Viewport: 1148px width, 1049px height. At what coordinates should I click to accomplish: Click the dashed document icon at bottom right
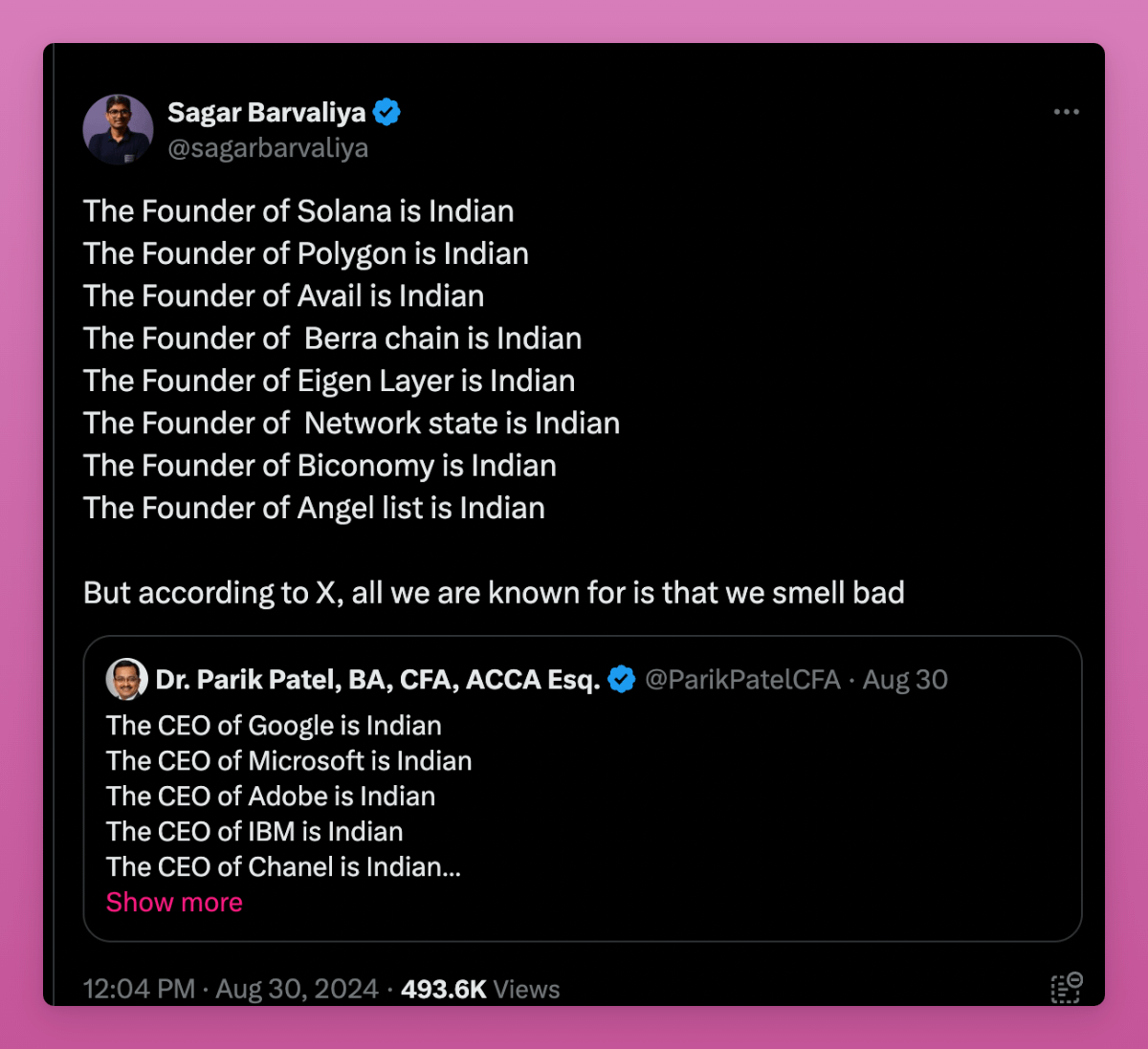coord(1066,987)
